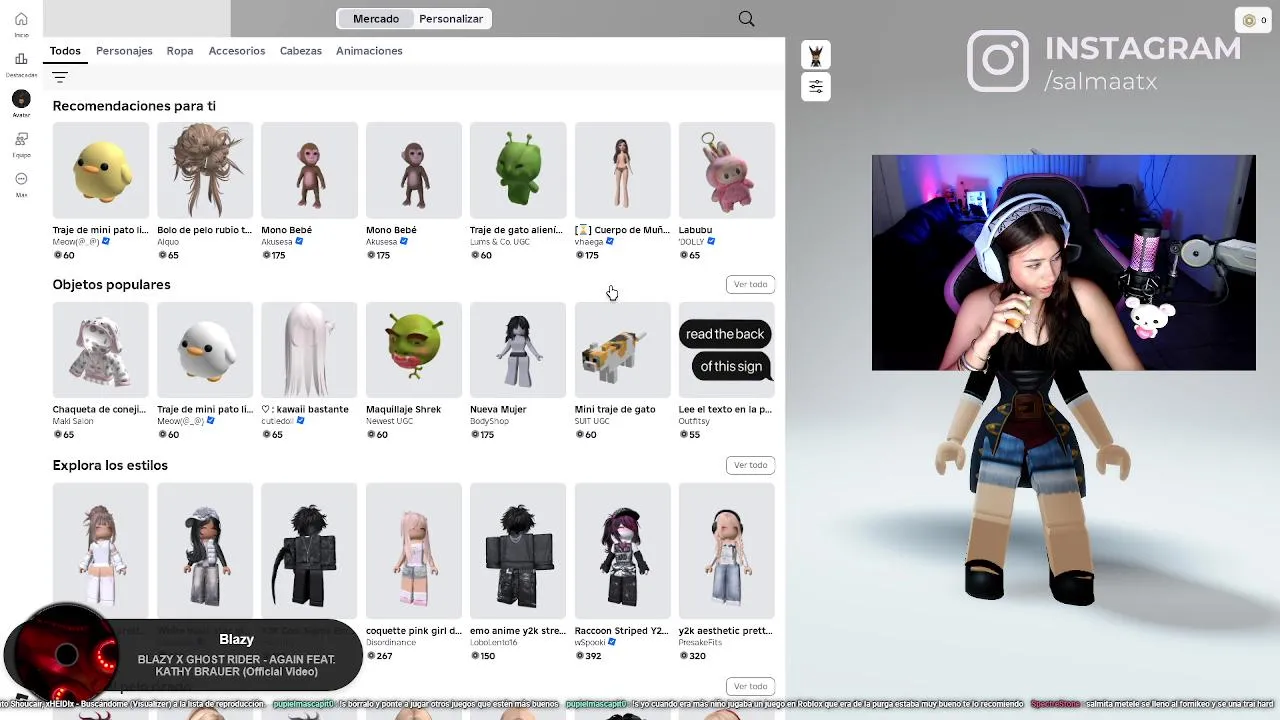Open the Bolo de pelo rubio thumbnail
This screenshot has height=720, width=1280.
coord(205,170)
